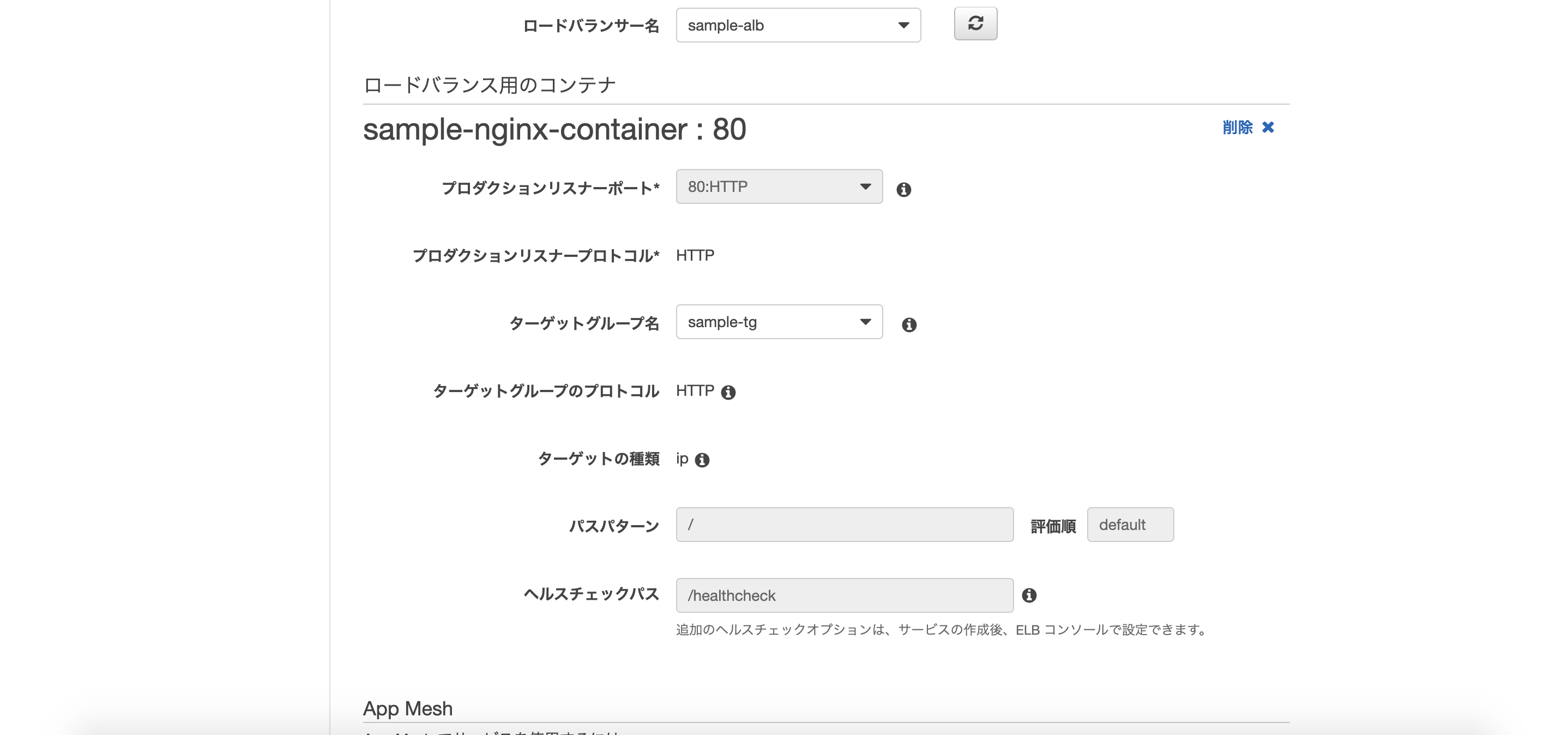Click the App Mesh section heading
The width and height of the screenshot is (1568, 735).
[407, 708]
